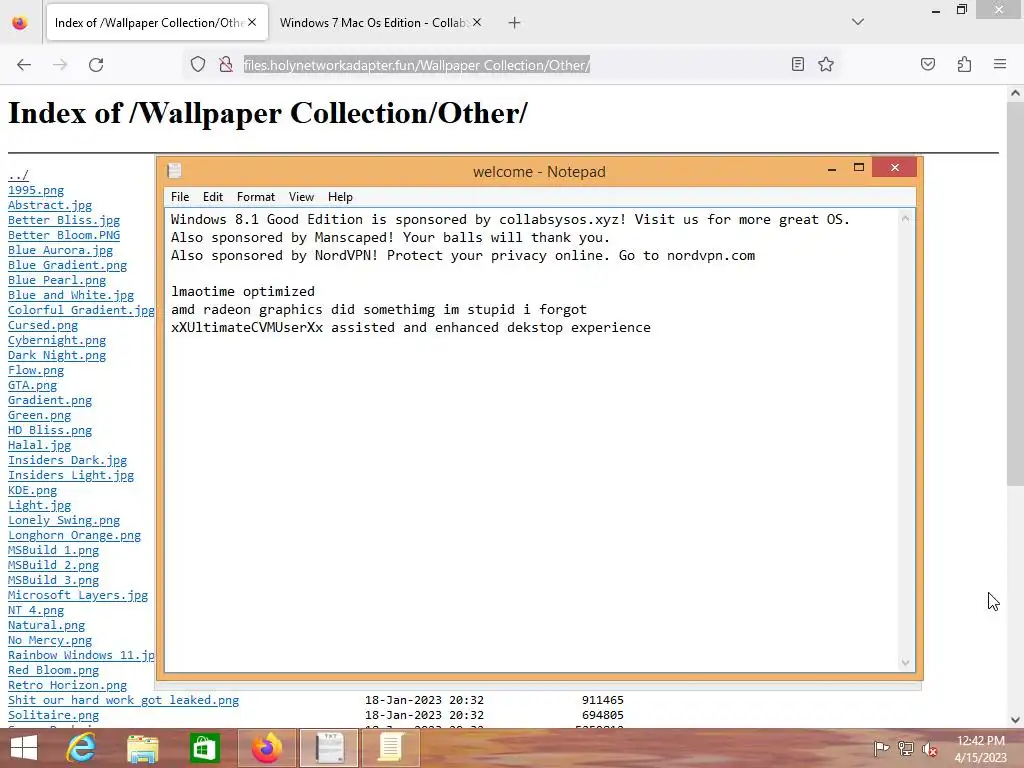Open the Blue Aurora.jpg link
This screenshot has height=768, width=1024.
60,250
